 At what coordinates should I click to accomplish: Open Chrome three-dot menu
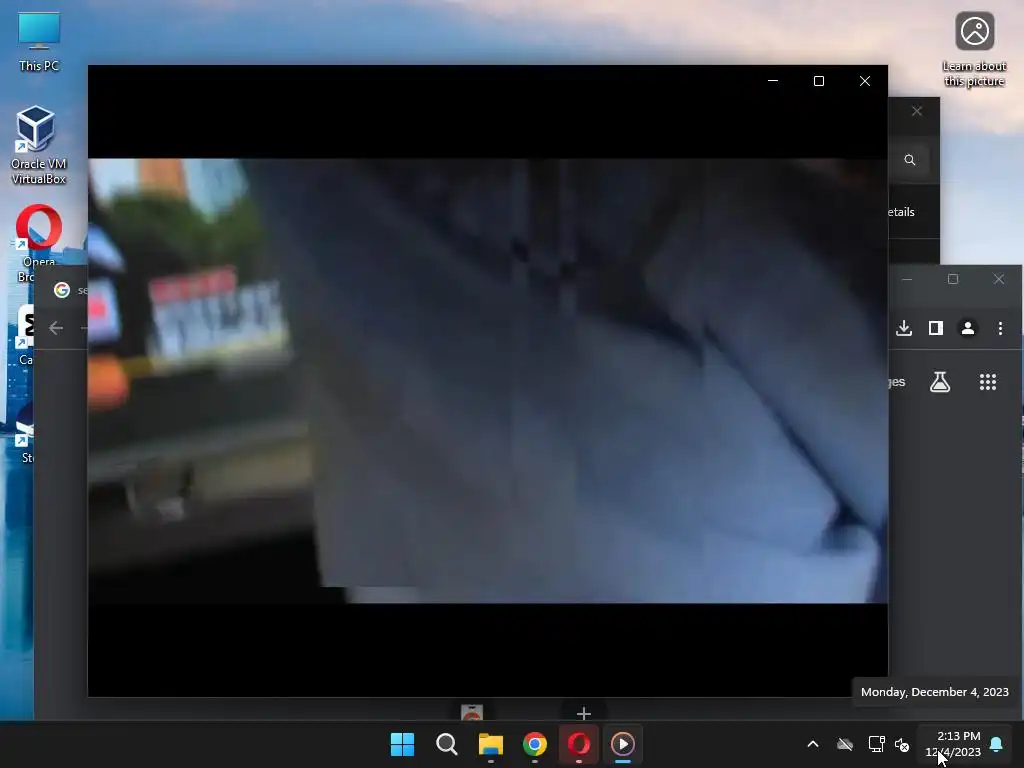(1000, 328)
